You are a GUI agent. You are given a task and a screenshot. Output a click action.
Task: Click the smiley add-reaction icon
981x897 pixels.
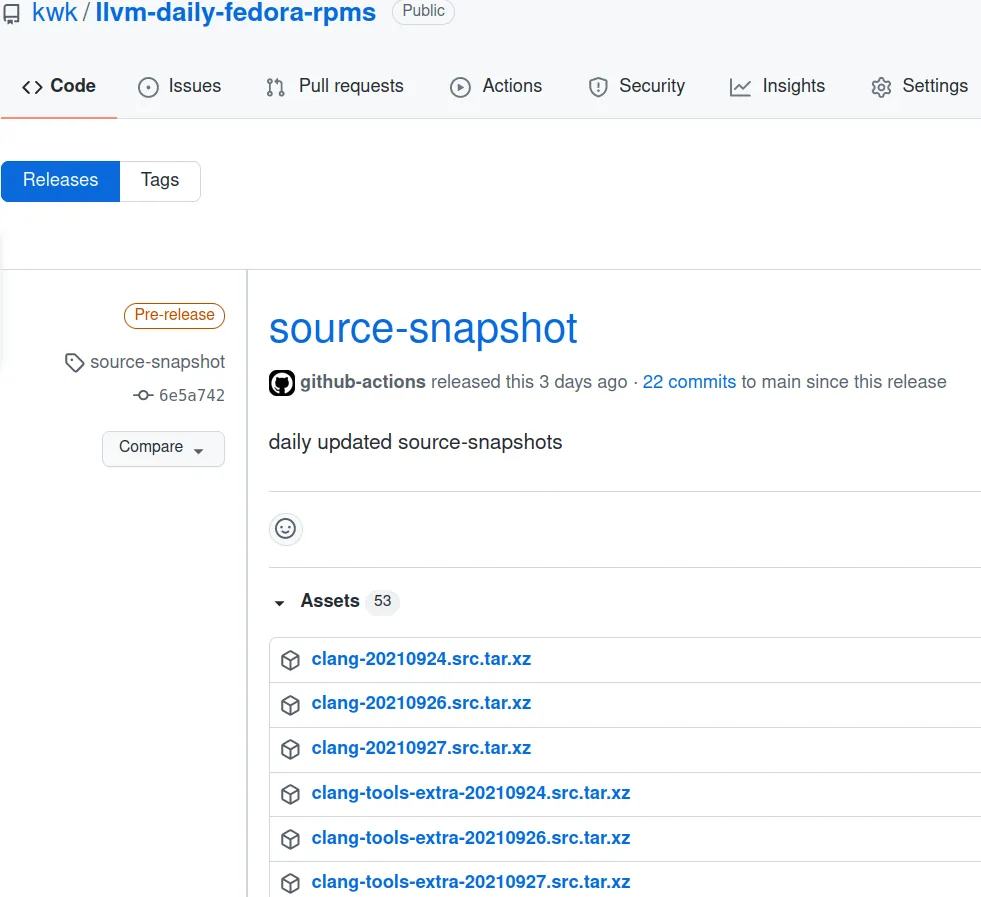click(x=286, y=529)
